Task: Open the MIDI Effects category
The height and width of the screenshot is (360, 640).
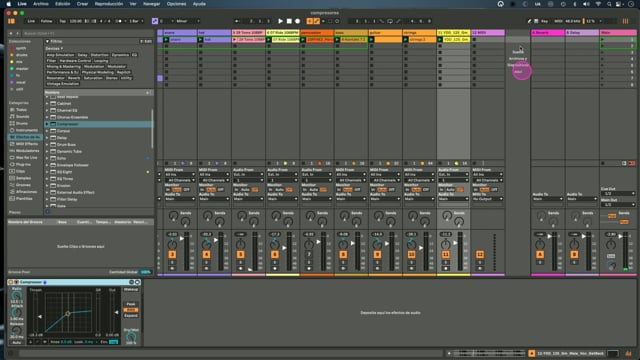Action: [26, 144]
